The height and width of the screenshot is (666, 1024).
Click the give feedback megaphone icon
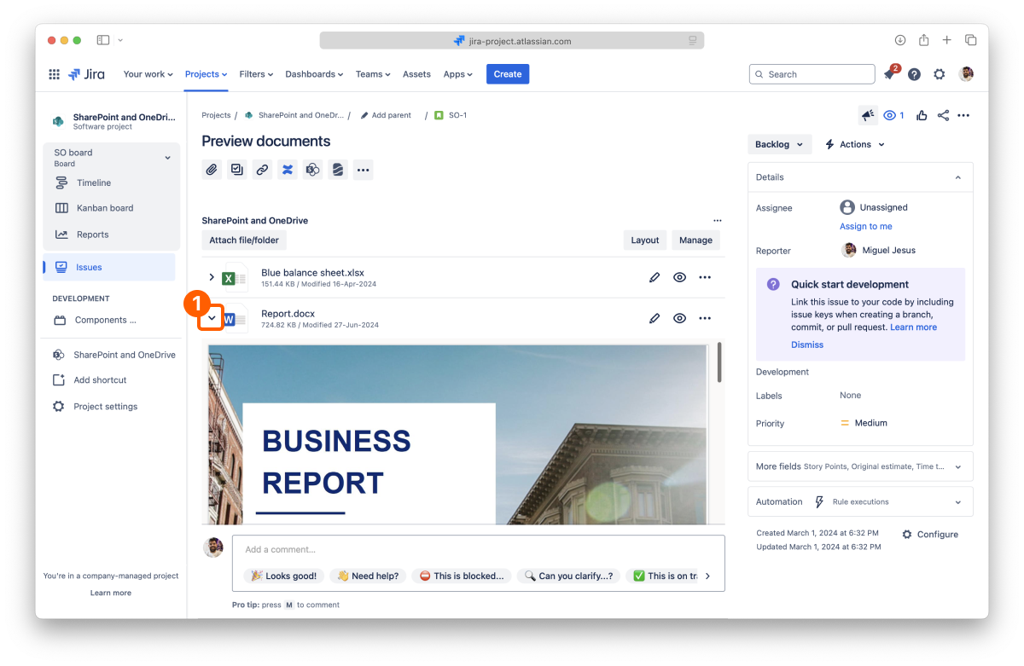coord(867,116)
